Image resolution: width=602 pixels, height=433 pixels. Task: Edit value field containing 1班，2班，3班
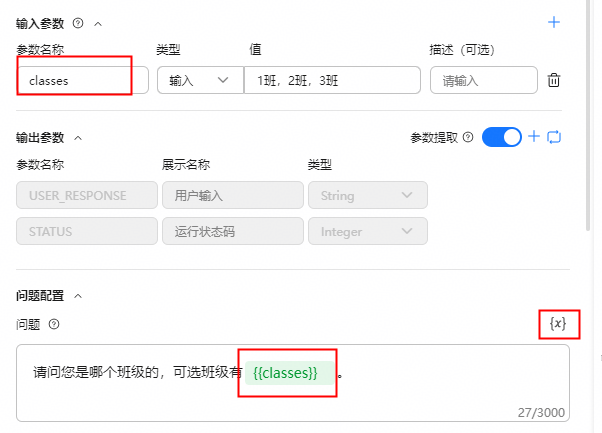[x=332, y=80]
